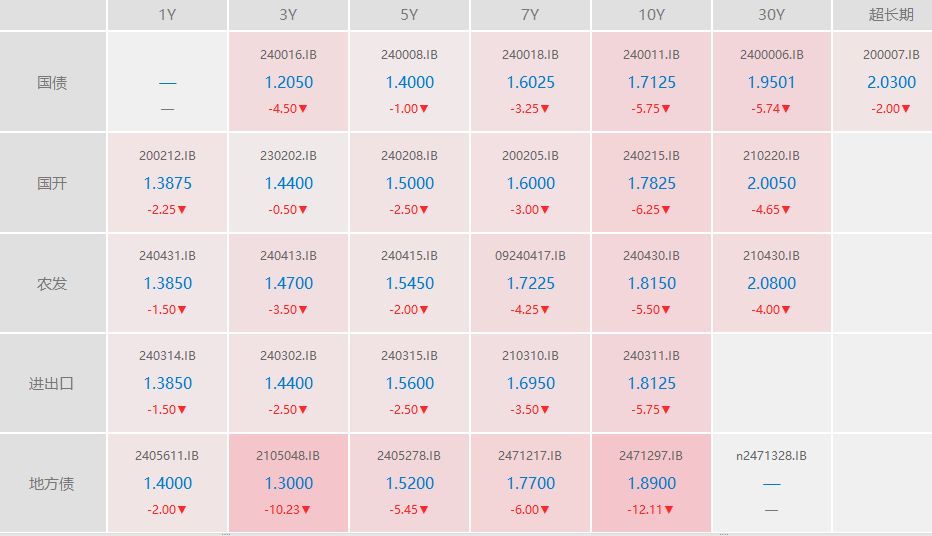Click the down arrow beside -4.65
Viewport: 932px width, 536px height.
[788, 210]
